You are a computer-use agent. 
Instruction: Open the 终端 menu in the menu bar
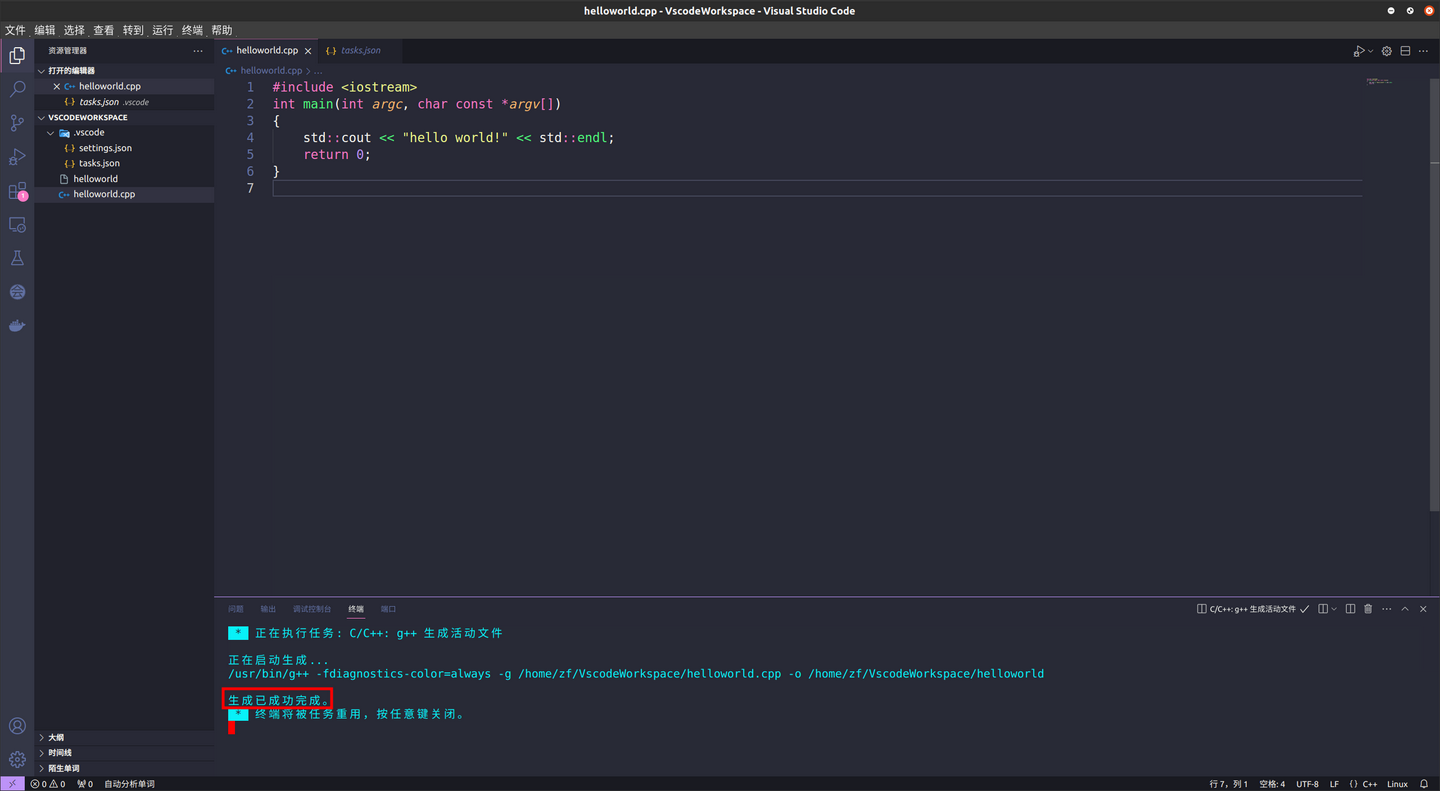(191, 30)
